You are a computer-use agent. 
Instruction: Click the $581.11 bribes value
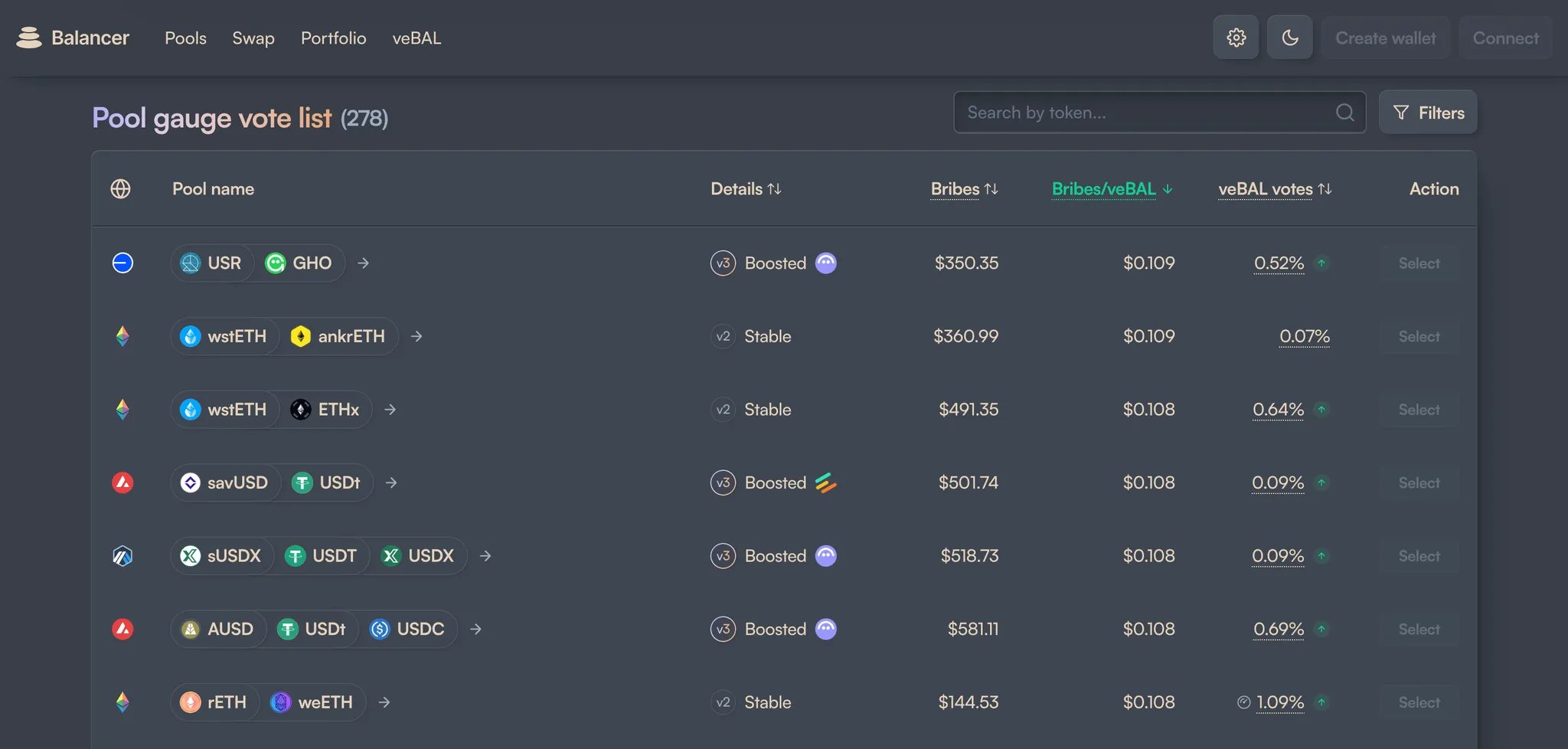pyautogui.click(x=973, y=629)
